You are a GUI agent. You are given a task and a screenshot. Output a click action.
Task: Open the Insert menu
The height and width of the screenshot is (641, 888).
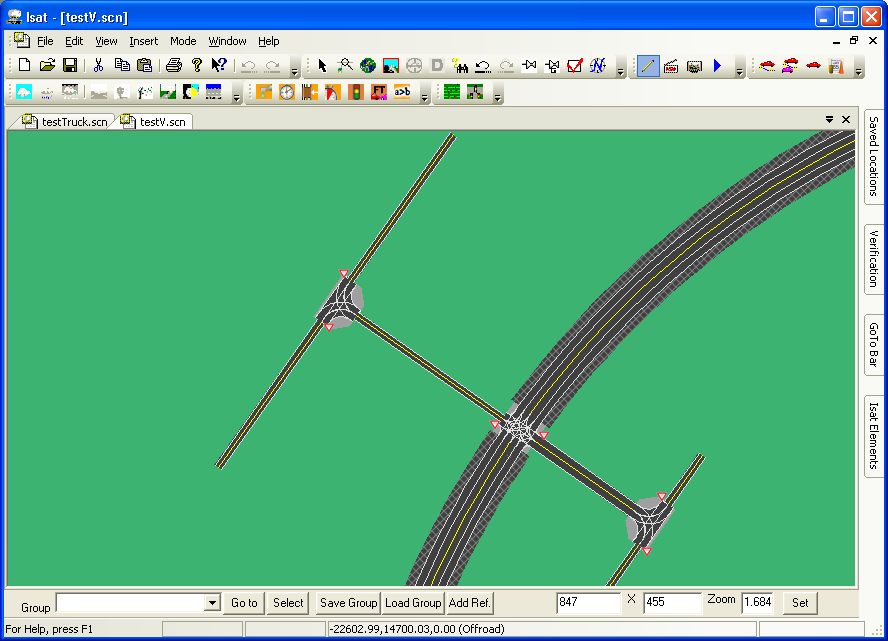coord(143,41)
